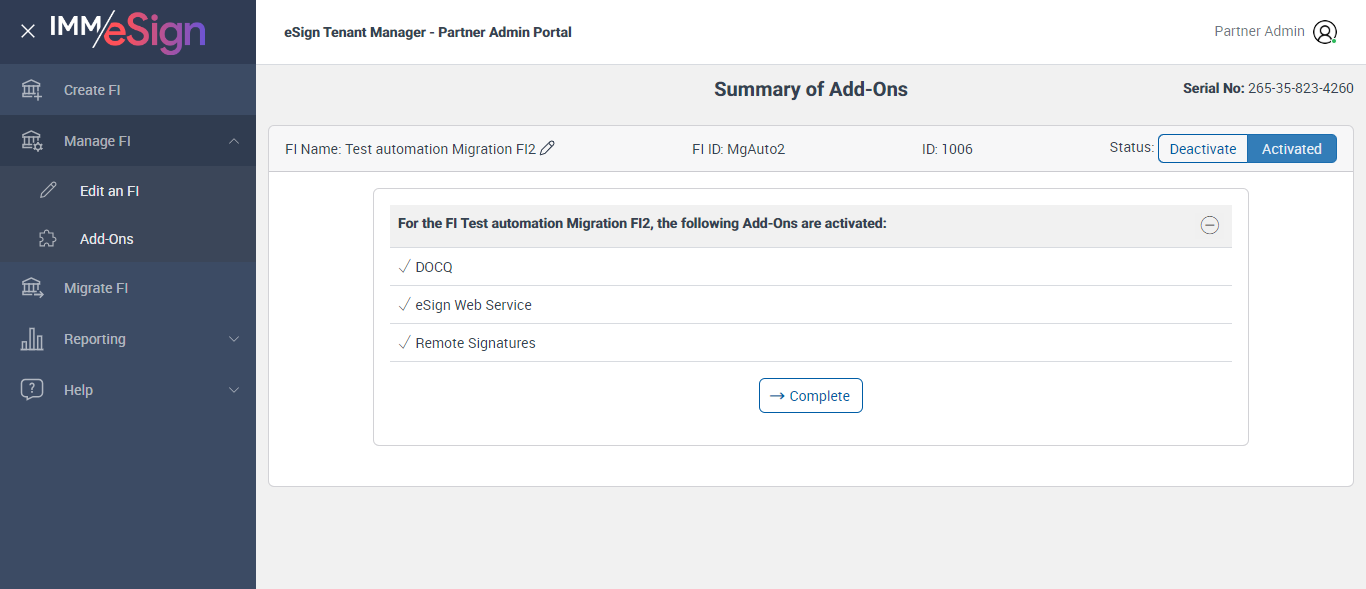Viewport: 1366px width, 589px height.
Task: Click the IMM eSign logo
Action: tap(128, 32)
